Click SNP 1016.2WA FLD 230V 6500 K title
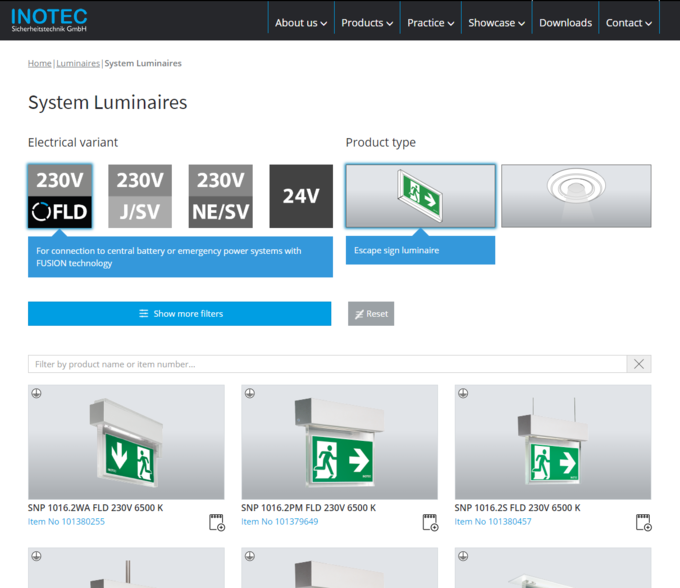The height and width of the screenshot is (588, 680). click(95, 508)
